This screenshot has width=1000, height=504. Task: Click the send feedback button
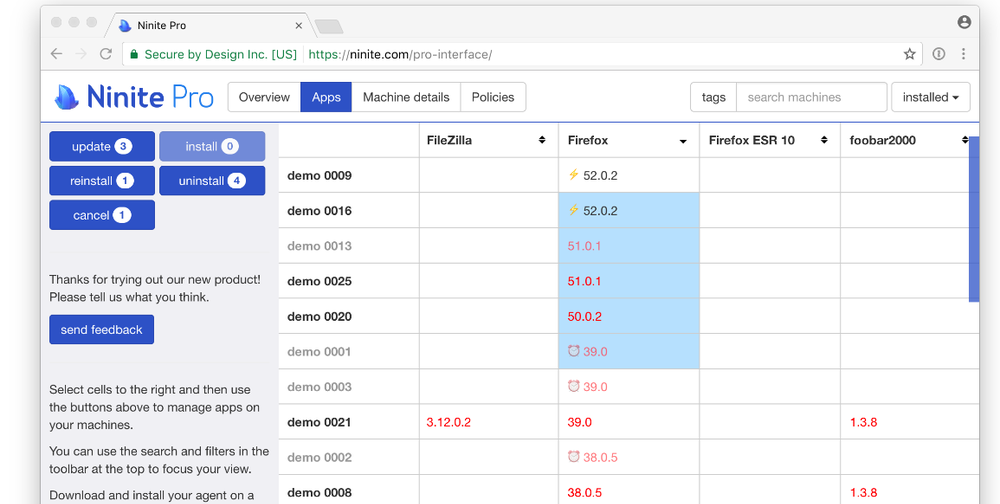coord(101,329)
